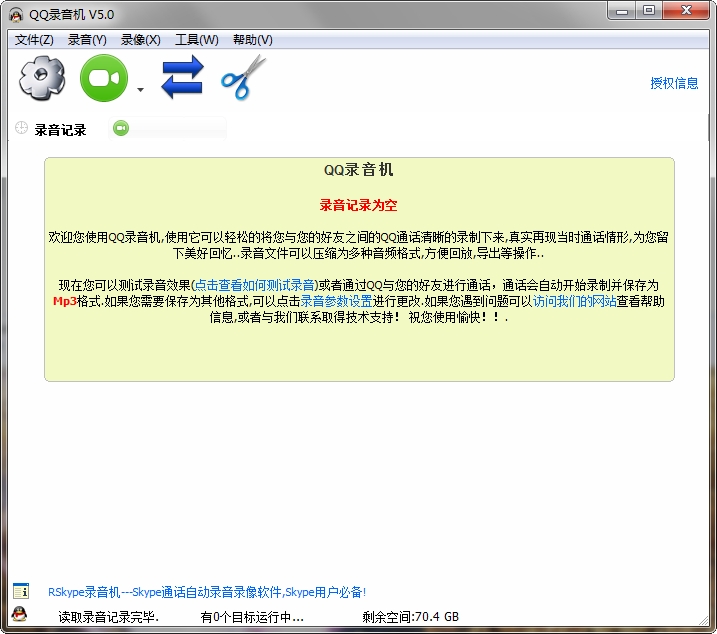The image size is (717, 634).
Task: Open the 文件(Z) menu
Action: pos(34,40)
